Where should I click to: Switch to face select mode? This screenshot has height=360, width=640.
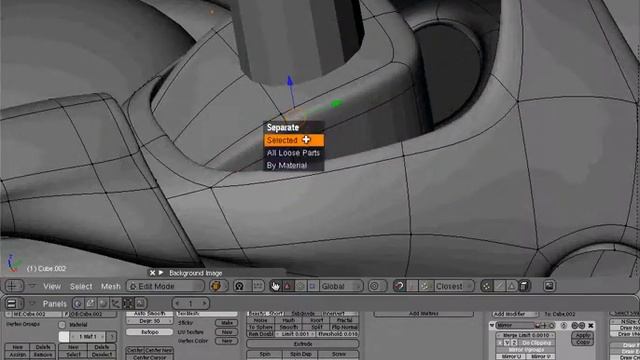click(x=511, y=286)
